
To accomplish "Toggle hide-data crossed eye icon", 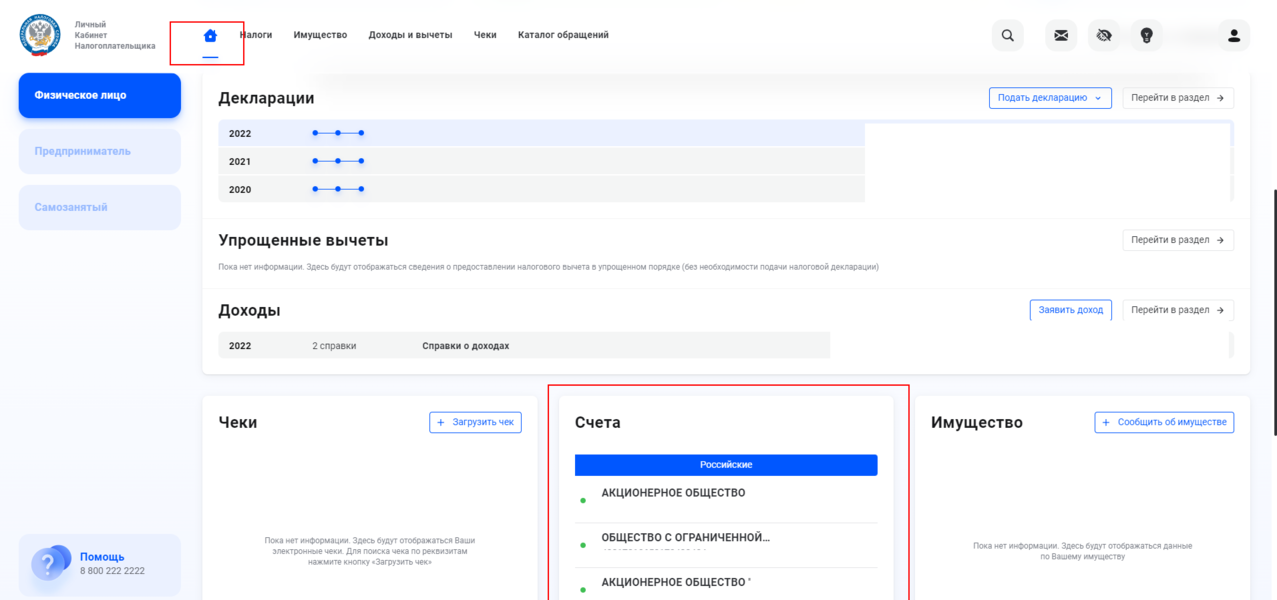I will (x=1104, y=36).
